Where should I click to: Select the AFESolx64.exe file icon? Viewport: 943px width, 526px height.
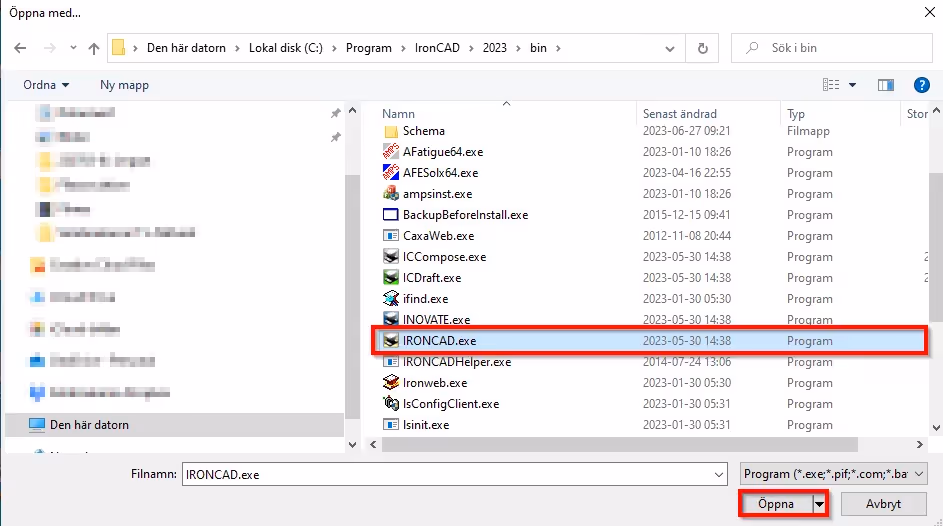coord(391,173)
